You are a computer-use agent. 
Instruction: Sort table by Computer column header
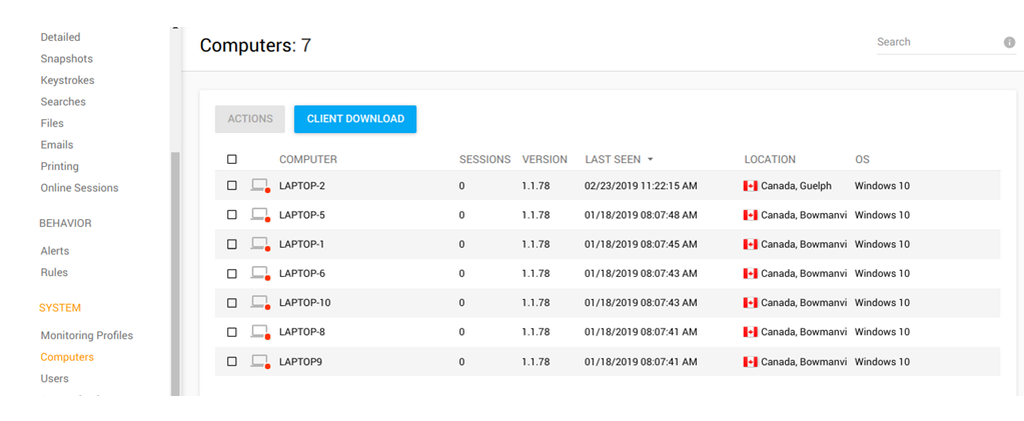(308, 159)
